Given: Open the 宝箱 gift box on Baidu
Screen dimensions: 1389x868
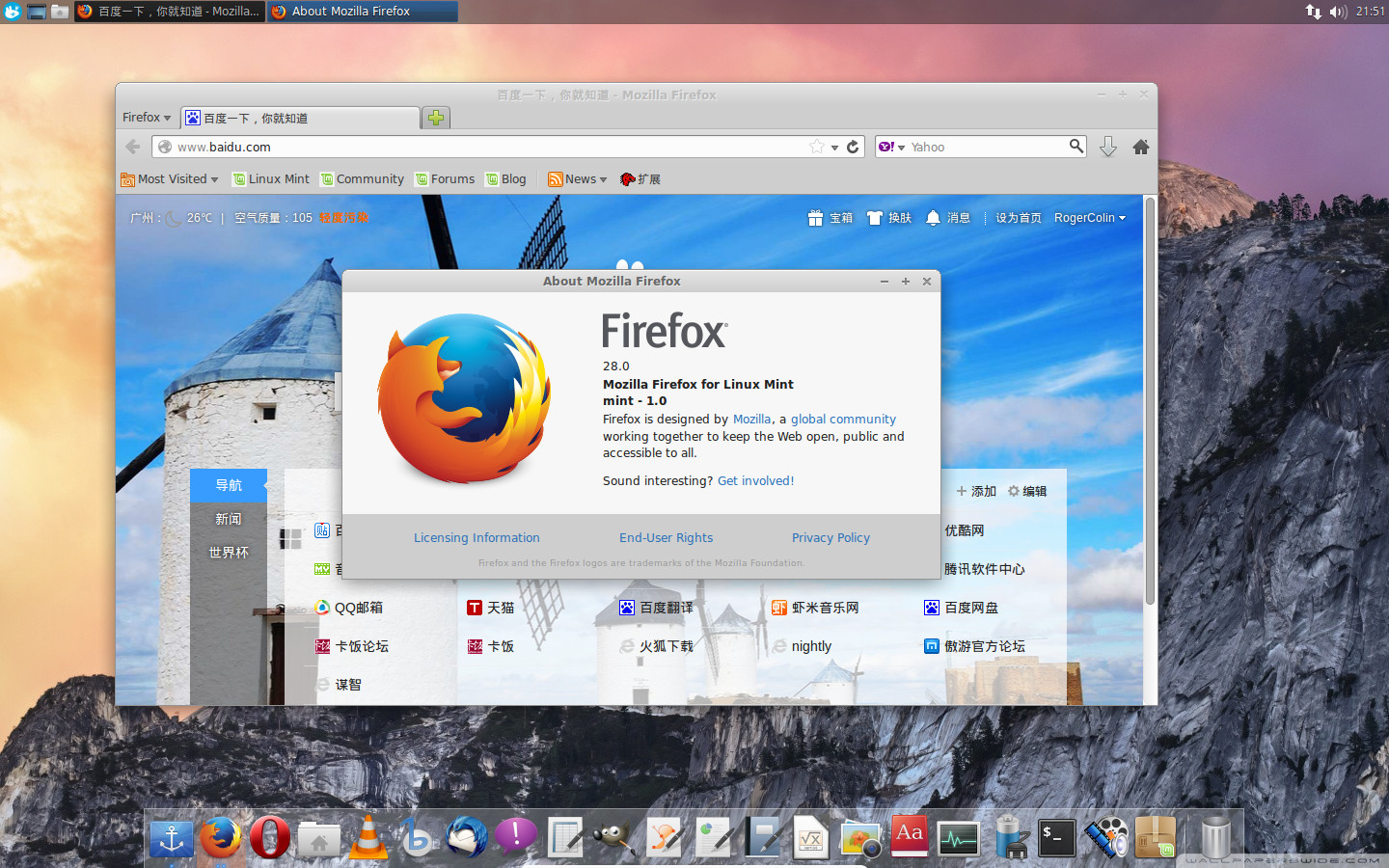Looking at the screenshot, I should point(831,218).
